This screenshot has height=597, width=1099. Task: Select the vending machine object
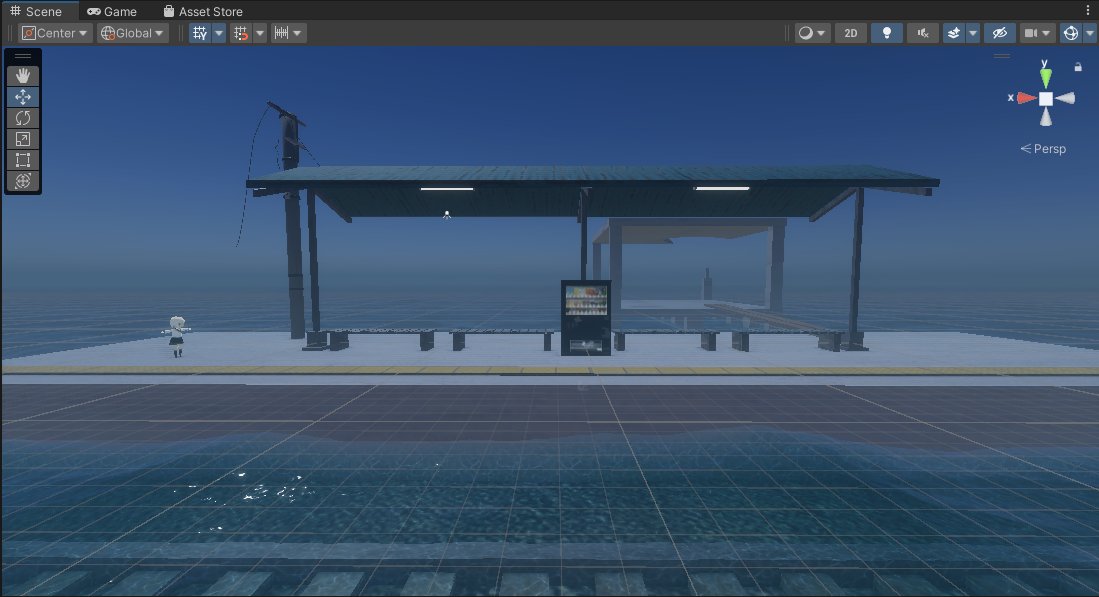[x=586, y=317]
